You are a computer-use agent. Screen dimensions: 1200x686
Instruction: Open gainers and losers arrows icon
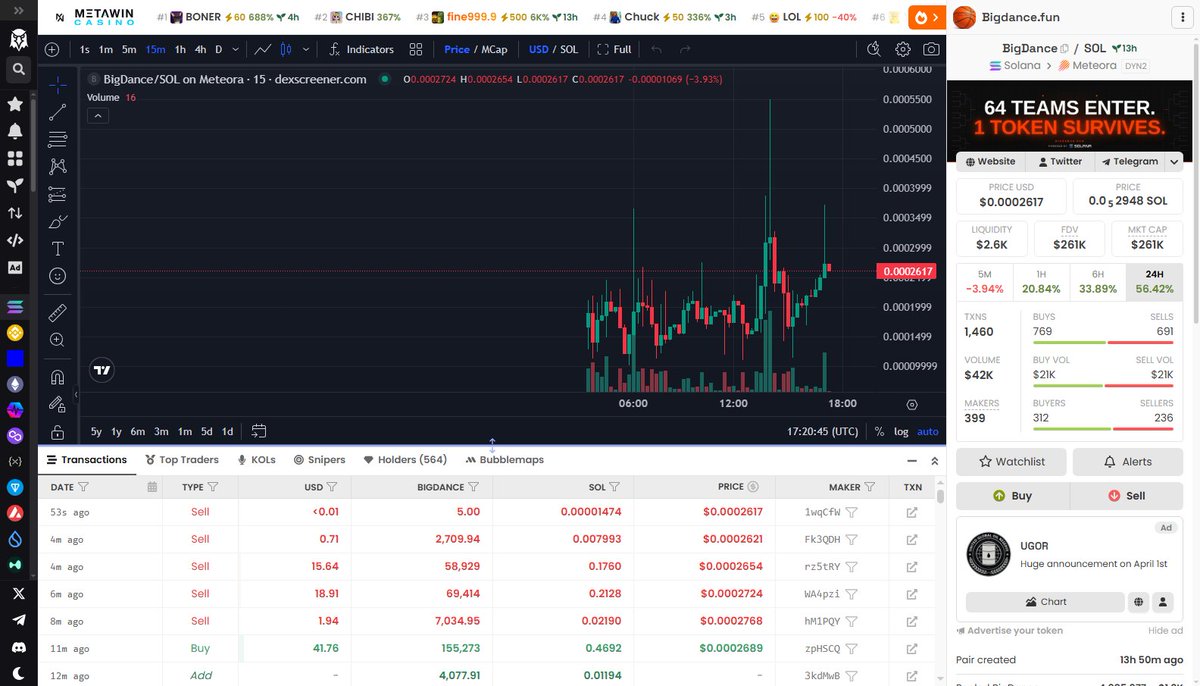pyautogui.click(x=15, y=213)
